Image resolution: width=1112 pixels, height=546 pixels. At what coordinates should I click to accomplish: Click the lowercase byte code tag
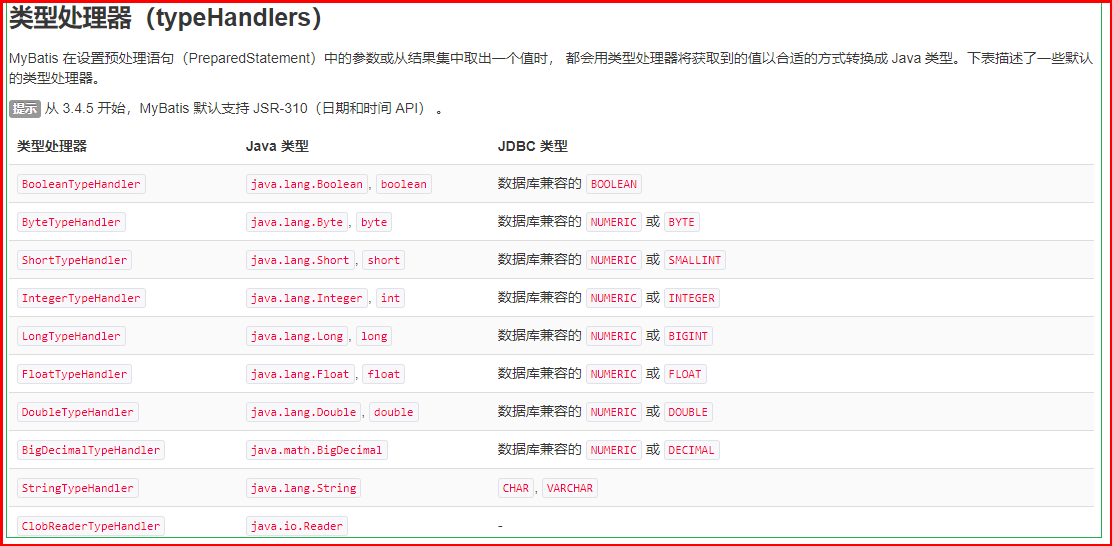(374, 222)
